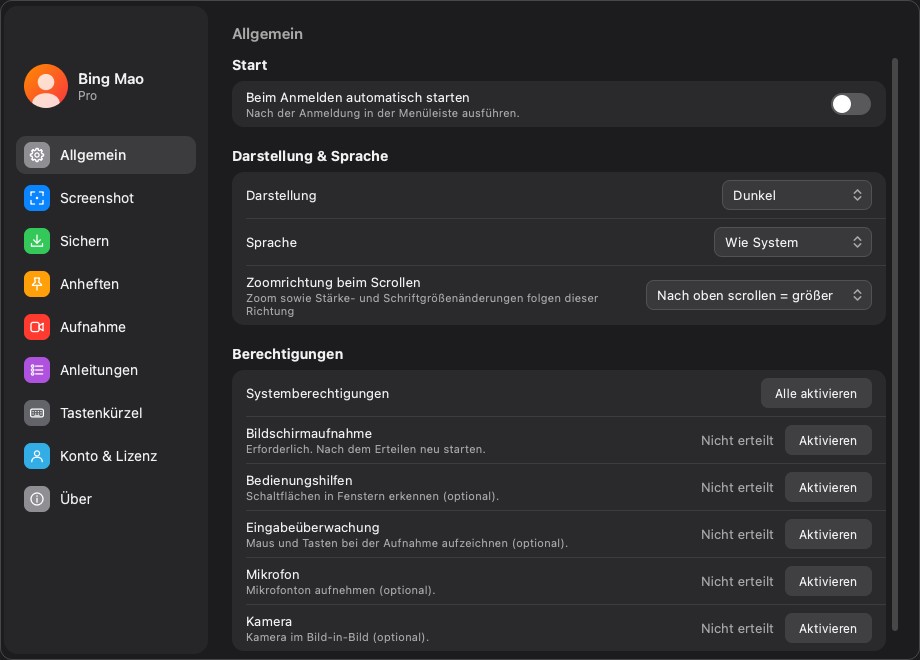This screenshot has width=920, height=660.
Task: Open the Über page
Action: click(x=106, y=499)
